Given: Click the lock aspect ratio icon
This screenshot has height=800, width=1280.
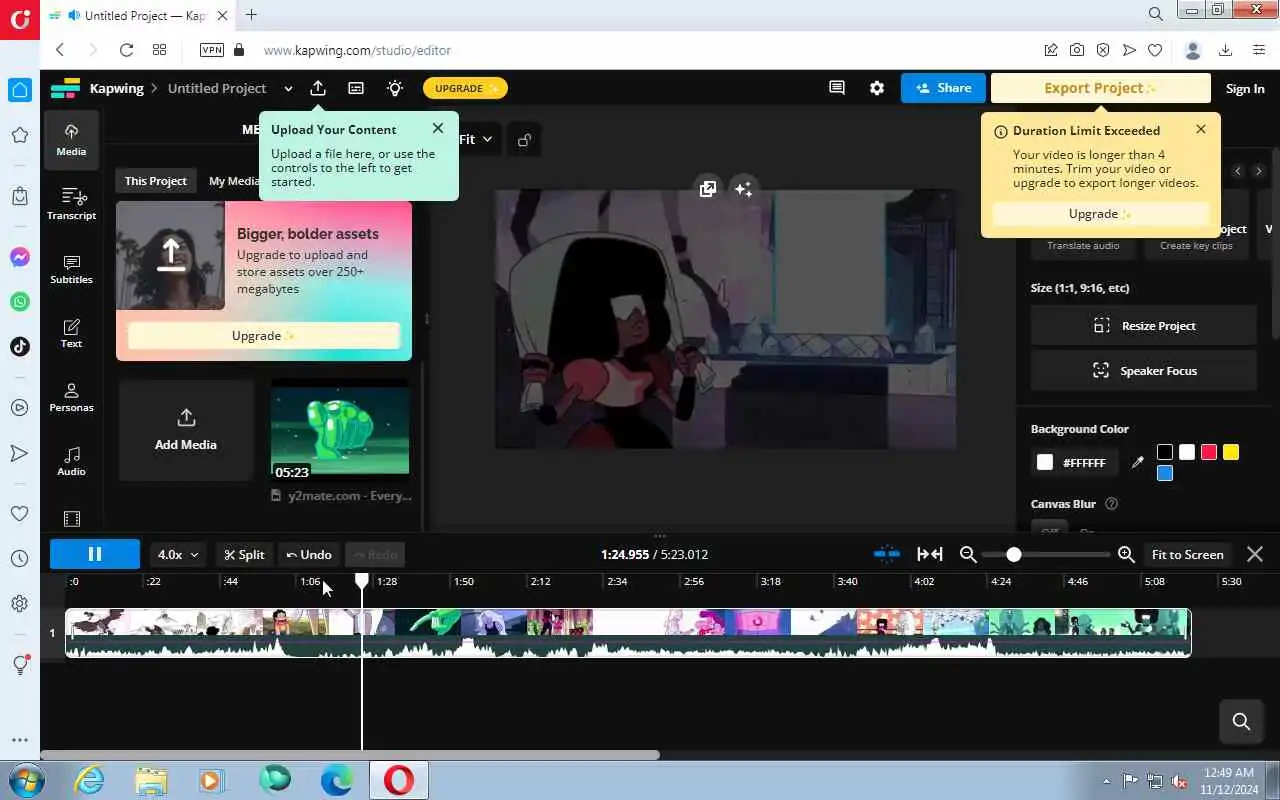Looking at the screenshot, I should point(524,140).
